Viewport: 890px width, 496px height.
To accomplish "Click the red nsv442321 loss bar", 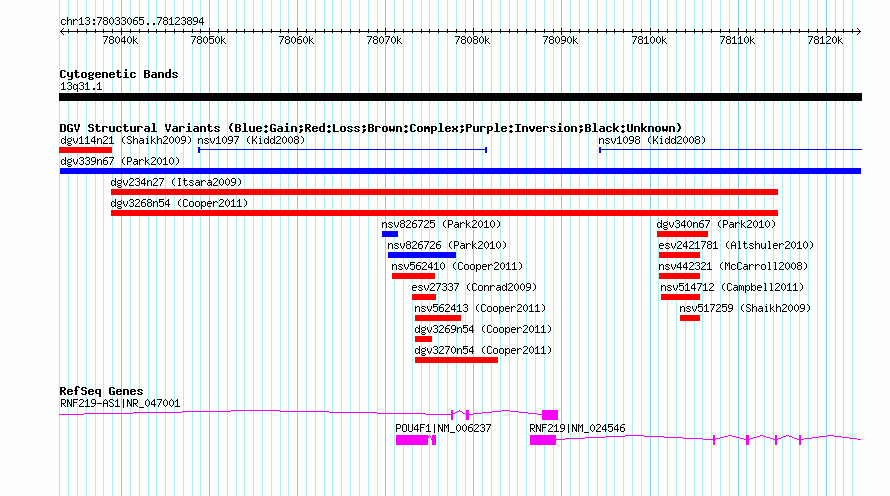I will coord(679,276).
